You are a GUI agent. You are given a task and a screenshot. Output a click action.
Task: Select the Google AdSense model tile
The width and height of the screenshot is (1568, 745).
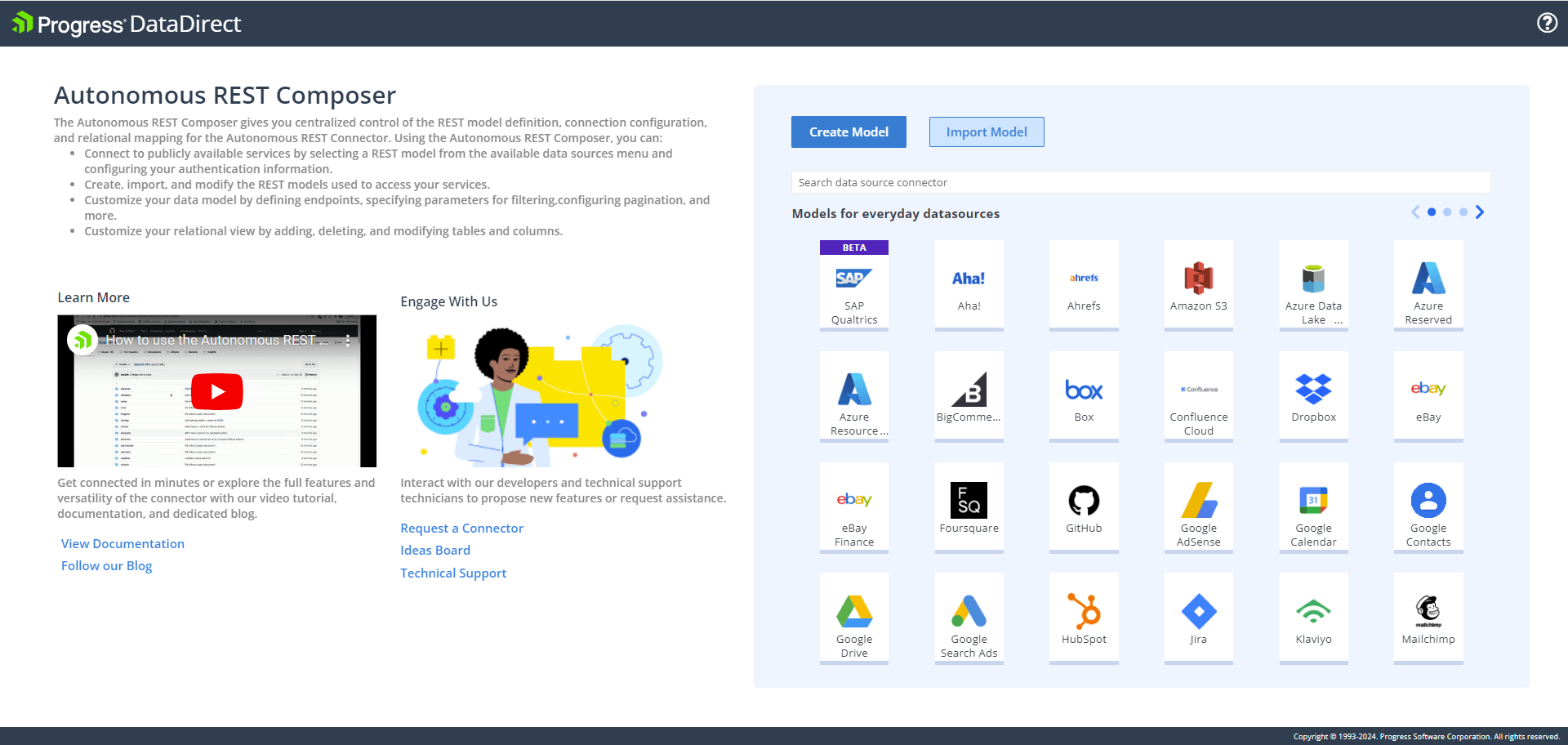(1199, 507)
